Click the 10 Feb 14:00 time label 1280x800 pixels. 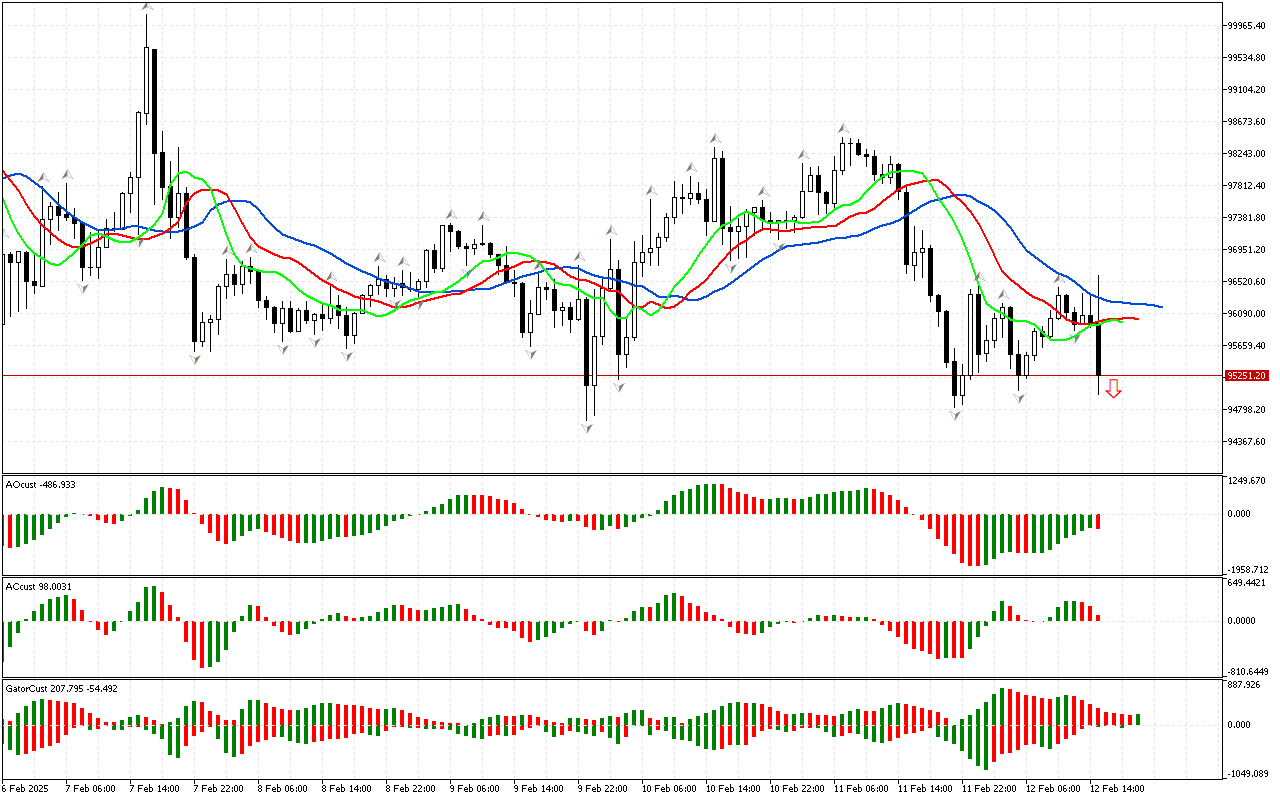click(732, 788)
